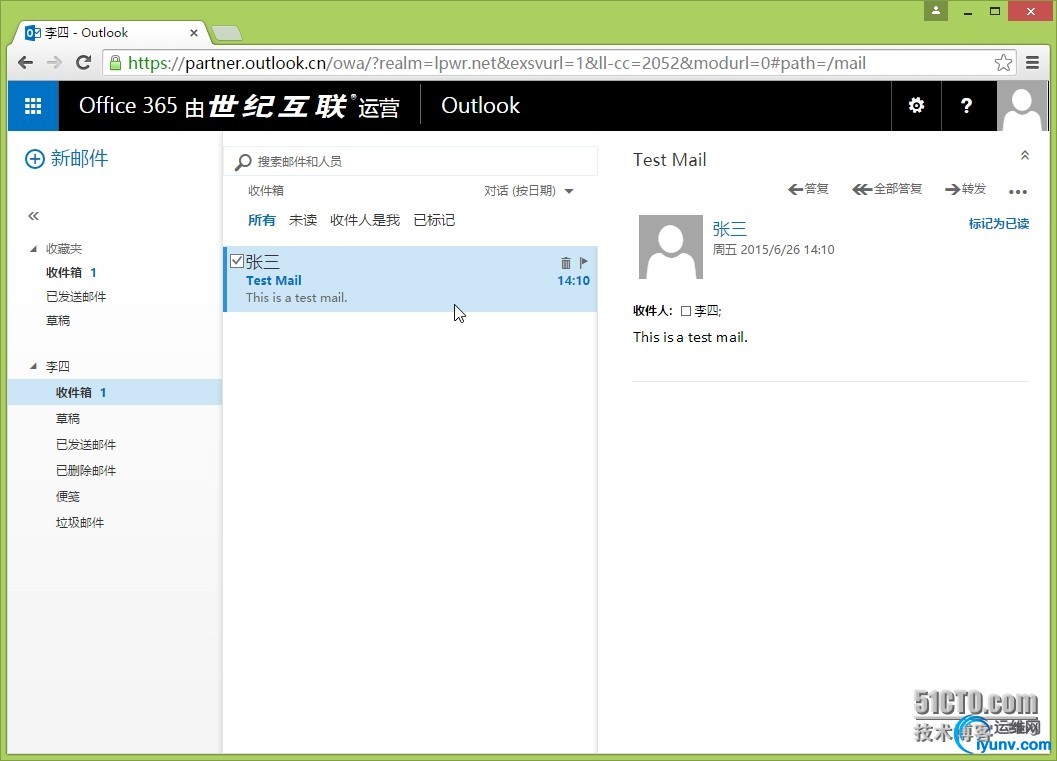1057x761 pixels.
Task: Switch to the 未读 filter tab
Action: point(303,220)
